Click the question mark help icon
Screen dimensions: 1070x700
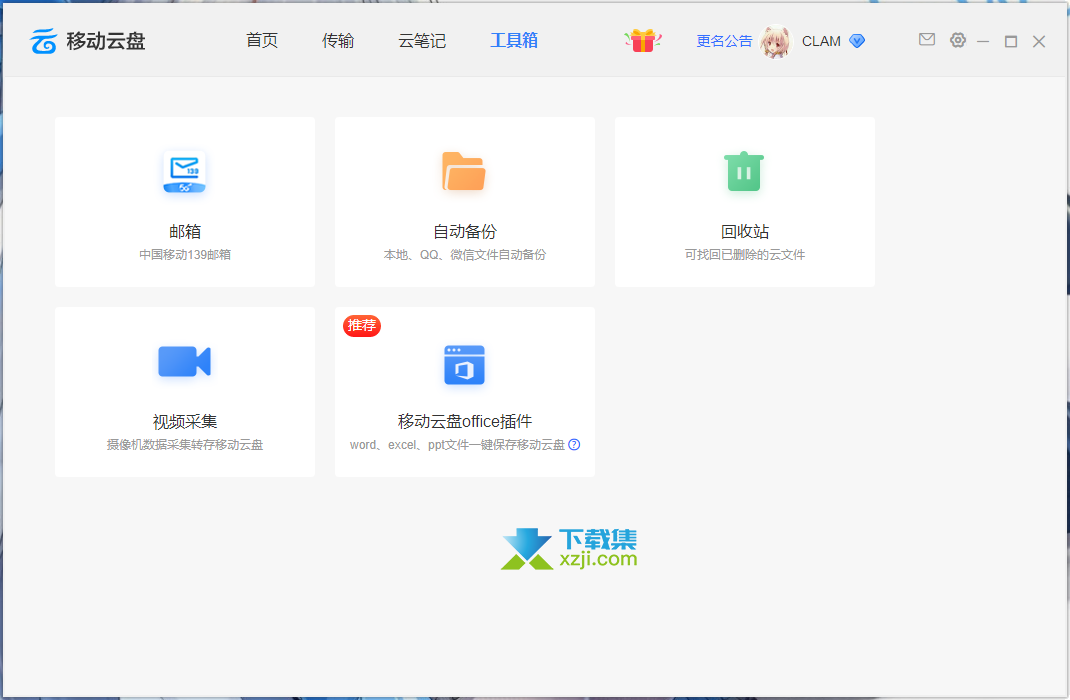575,445
